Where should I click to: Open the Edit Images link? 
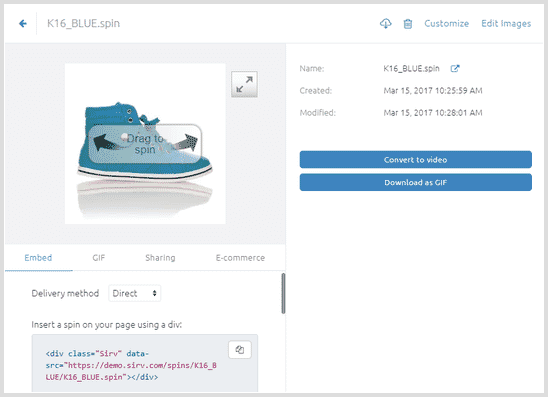[506, 23]
